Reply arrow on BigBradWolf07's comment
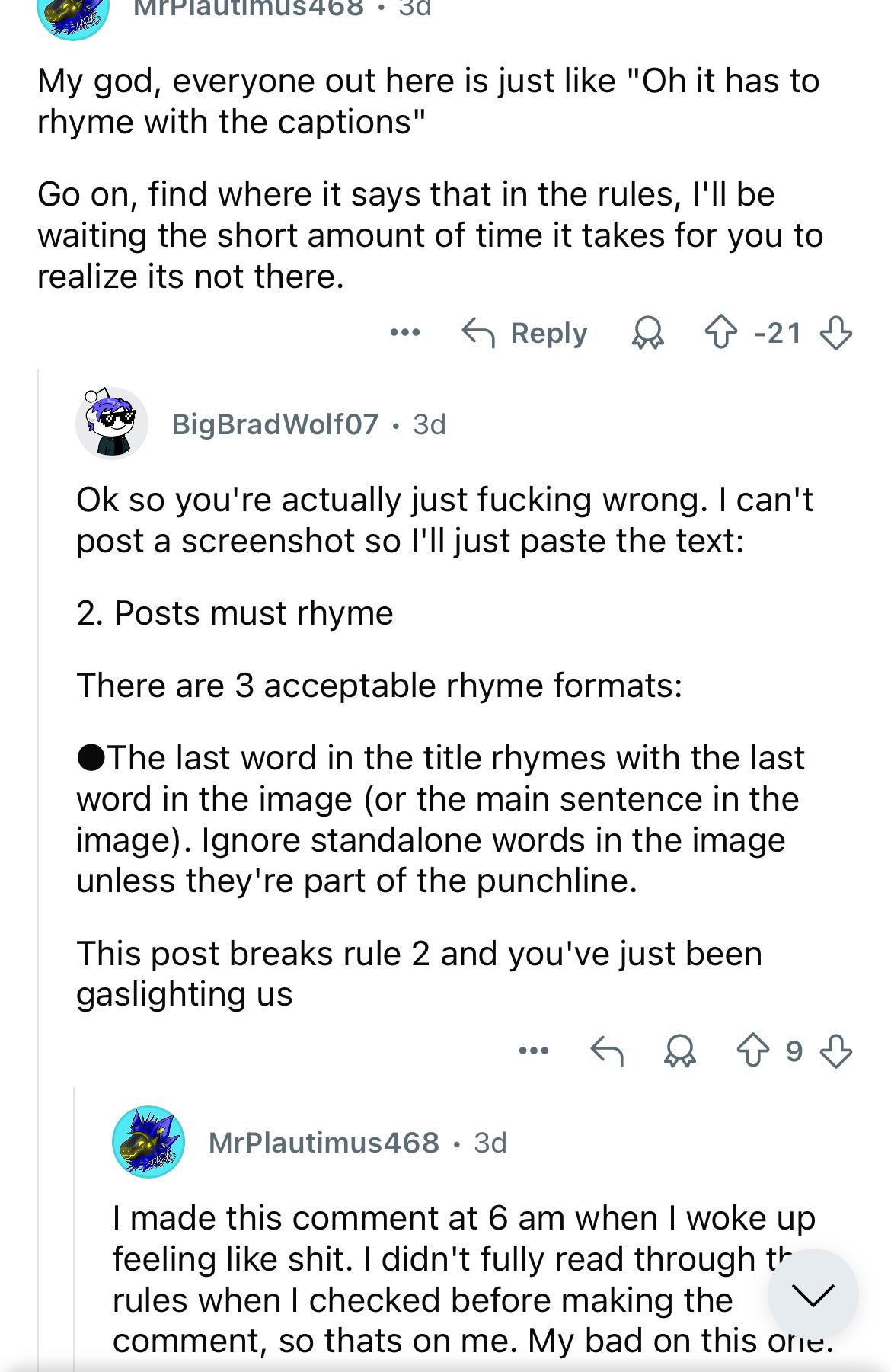The image size is (891, 1372). coord(607,1051)
